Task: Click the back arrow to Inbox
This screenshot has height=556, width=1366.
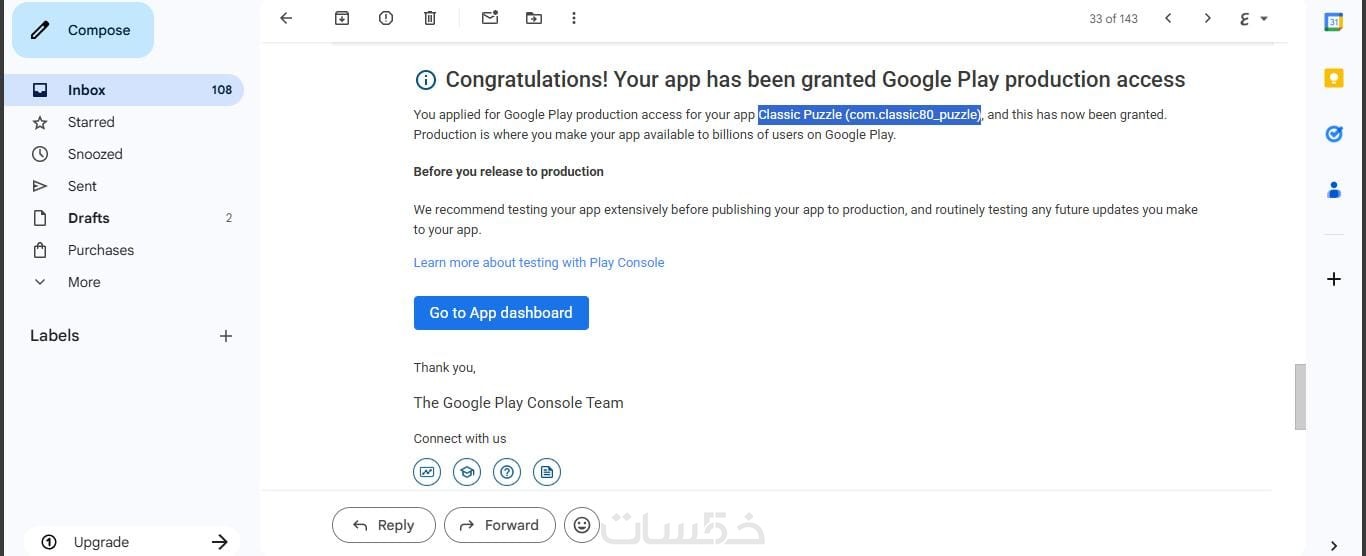Action: (x=286, y=18)
